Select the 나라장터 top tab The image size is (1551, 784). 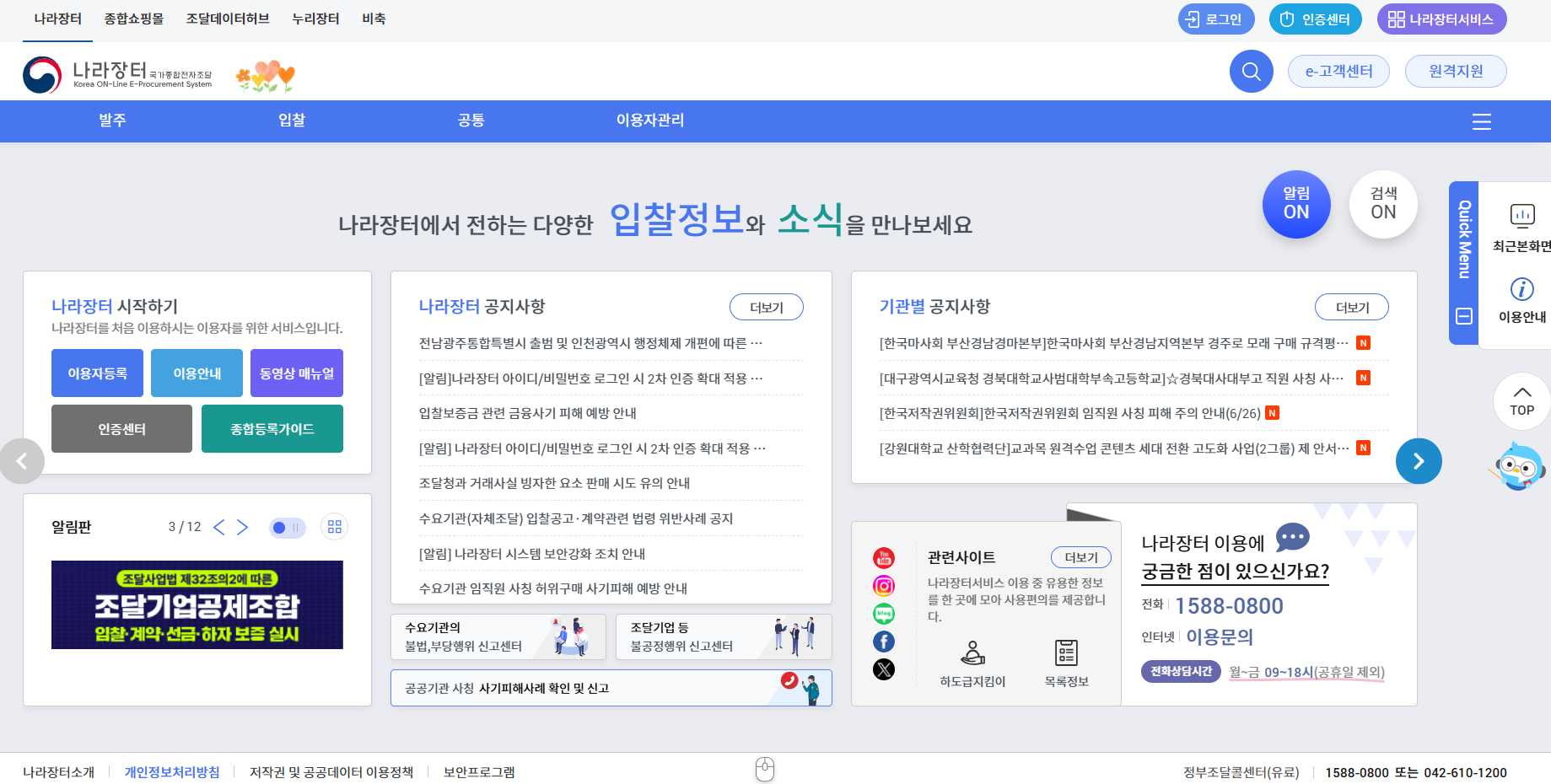pos(58,19)
